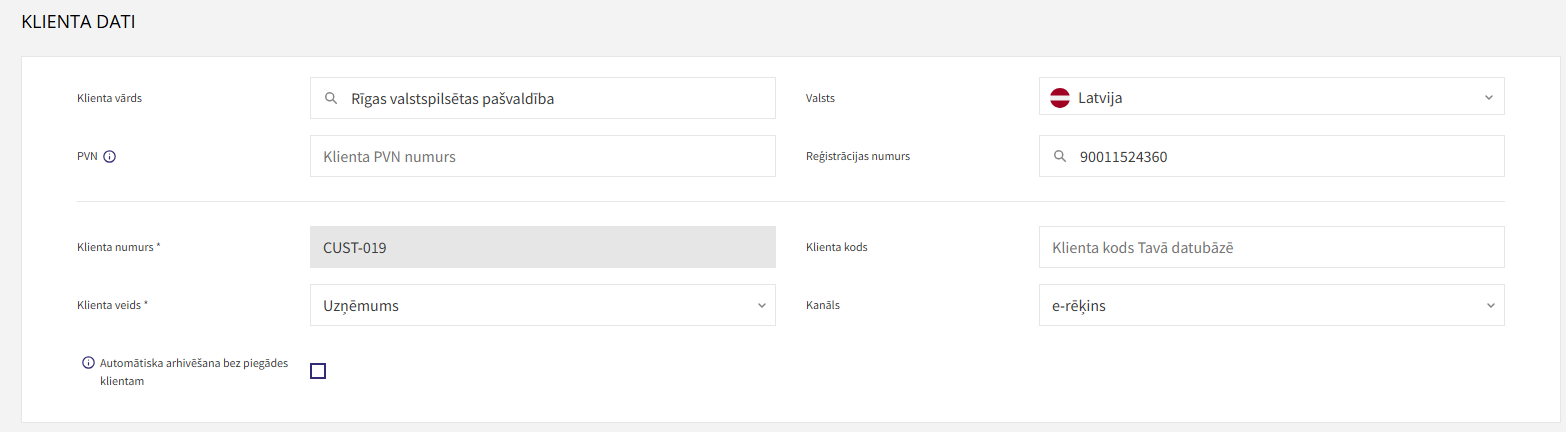Click the Reģistrācijas numurs label
Viewport: 1566px width, 432px height.
point(858,156)
